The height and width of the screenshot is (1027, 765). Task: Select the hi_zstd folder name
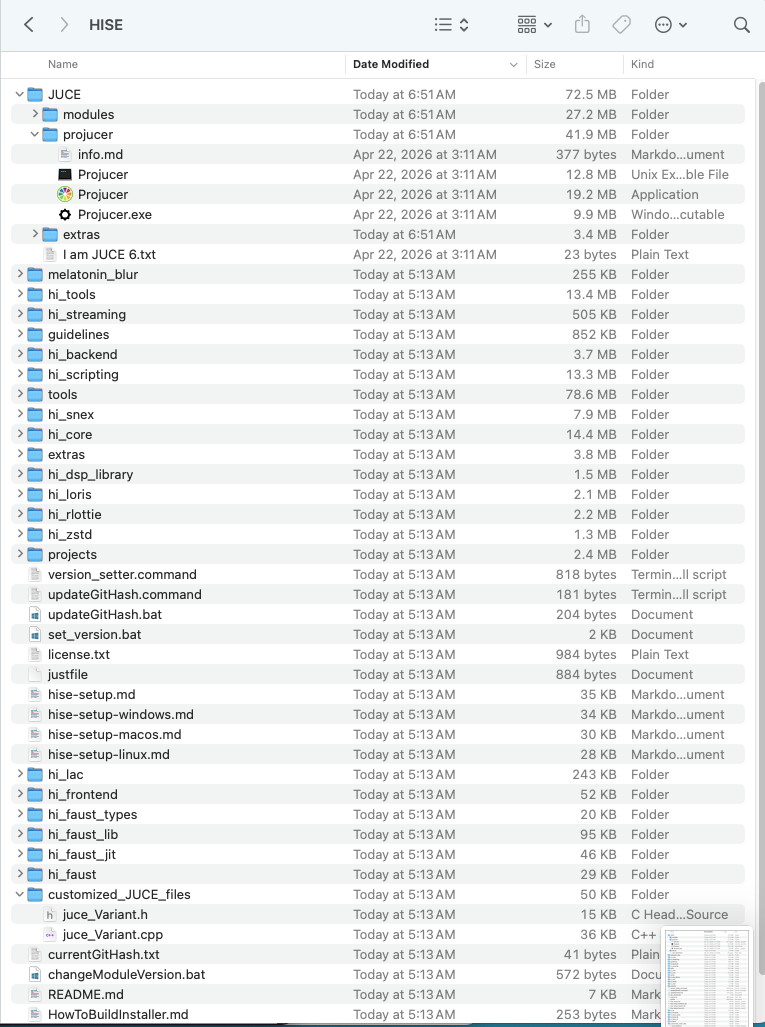[70, 534]
